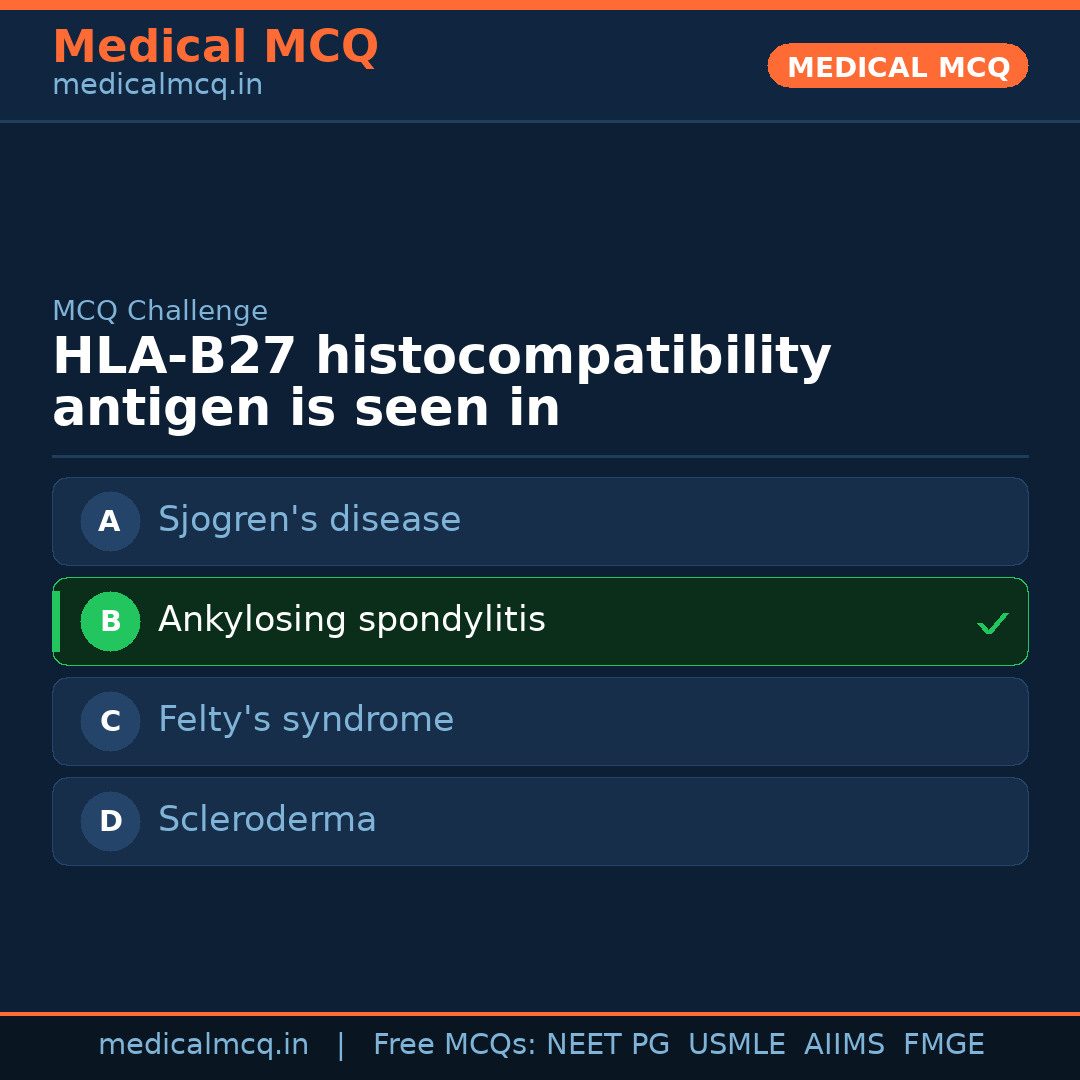Image resolution: width=1080 pixels, height=1080 pixels.
Task: Choose the Ankylosing spondylitis answer text
Action: (351, 620)
